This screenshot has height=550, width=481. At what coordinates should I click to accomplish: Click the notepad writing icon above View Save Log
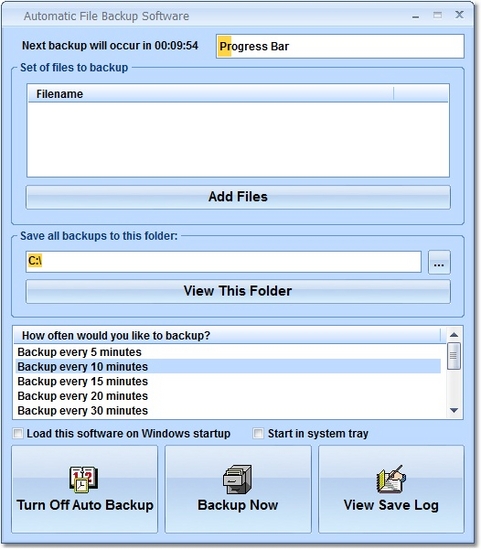point(391,479)
